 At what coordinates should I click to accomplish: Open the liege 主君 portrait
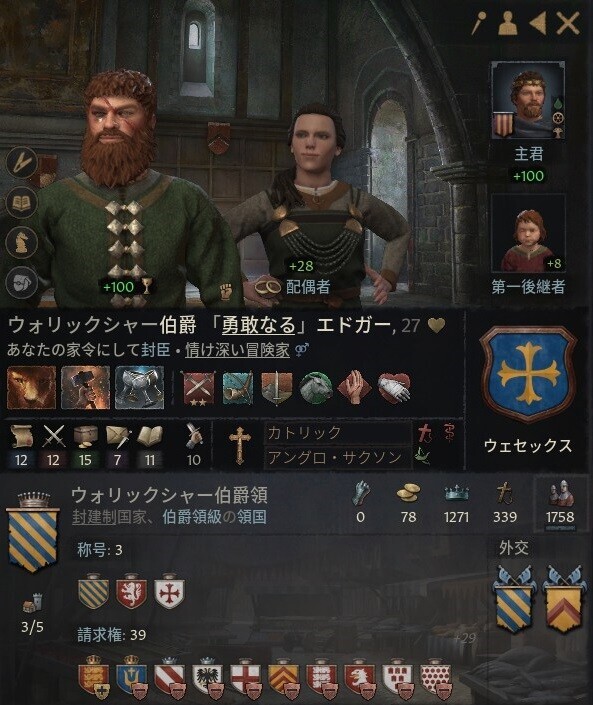click(x=528, y=101)
